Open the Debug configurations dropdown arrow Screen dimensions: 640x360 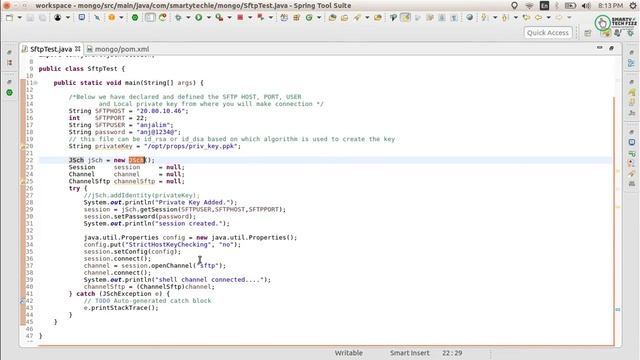coord(188,18)
